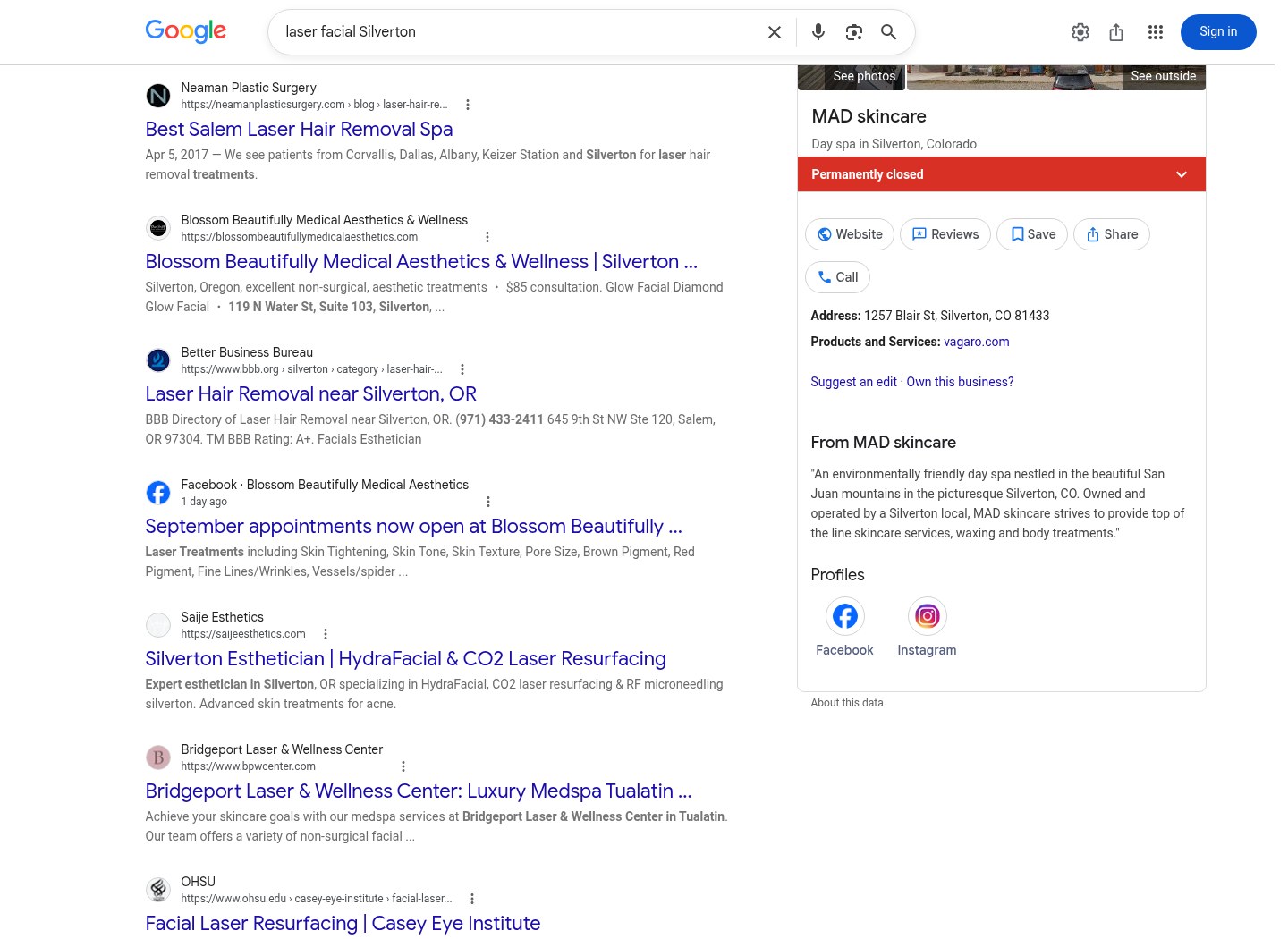Click into the search input field
The height and width of the screenshot is (939, 1288).
521,32
